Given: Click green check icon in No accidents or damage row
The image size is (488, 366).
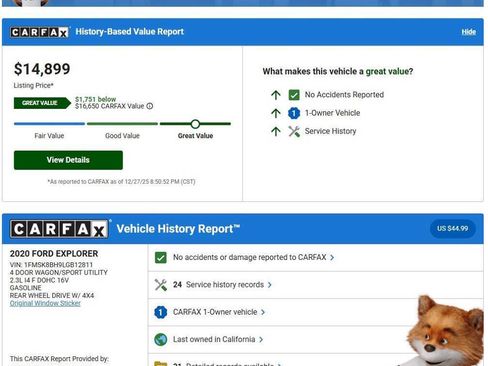Looking at the screenshot, I should pyautogui.click(x=161, y=258).
